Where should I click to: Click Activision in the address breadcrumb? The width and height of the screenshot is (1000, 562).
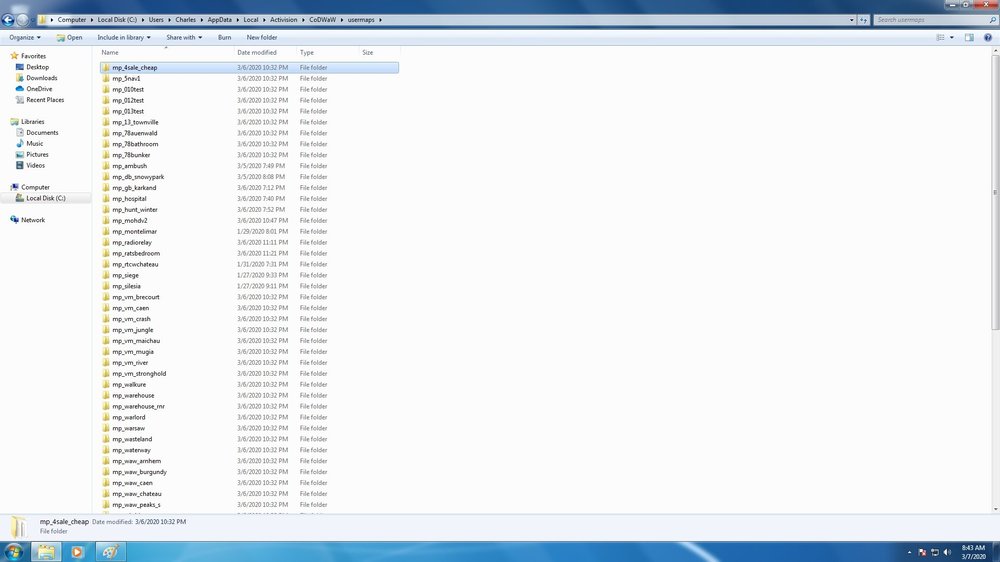pyautogui.click(x=283, y=19)
